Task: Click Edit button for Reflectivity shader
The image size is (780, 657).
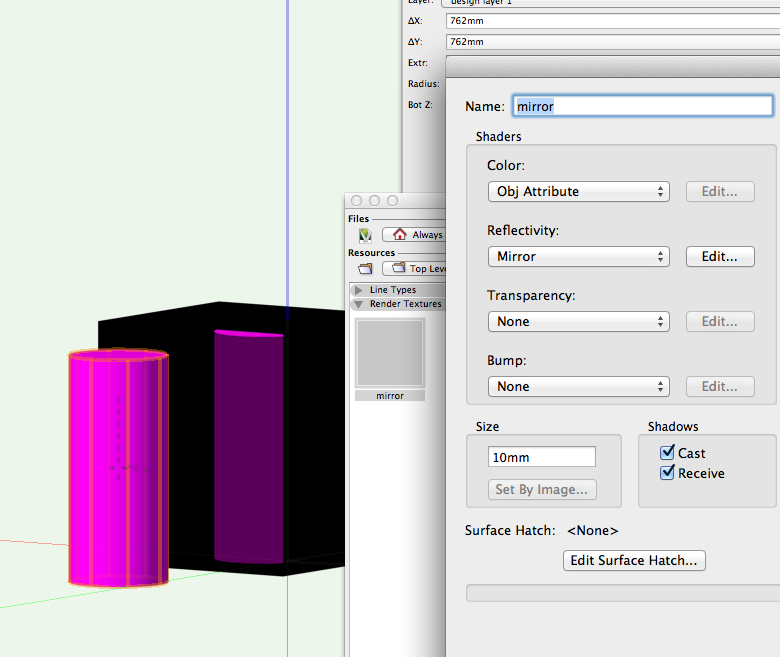Action: [720, 257]
